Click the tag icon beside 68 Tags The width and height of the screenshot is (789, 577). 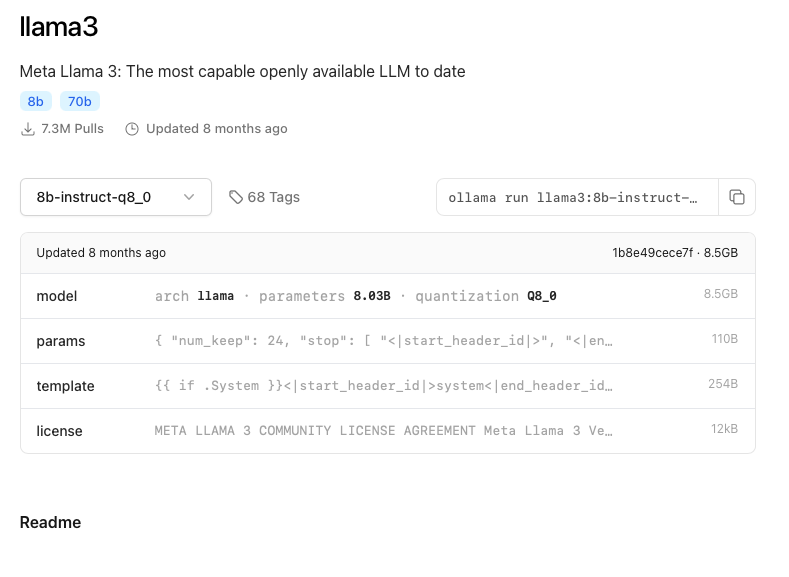click(235, 197)
